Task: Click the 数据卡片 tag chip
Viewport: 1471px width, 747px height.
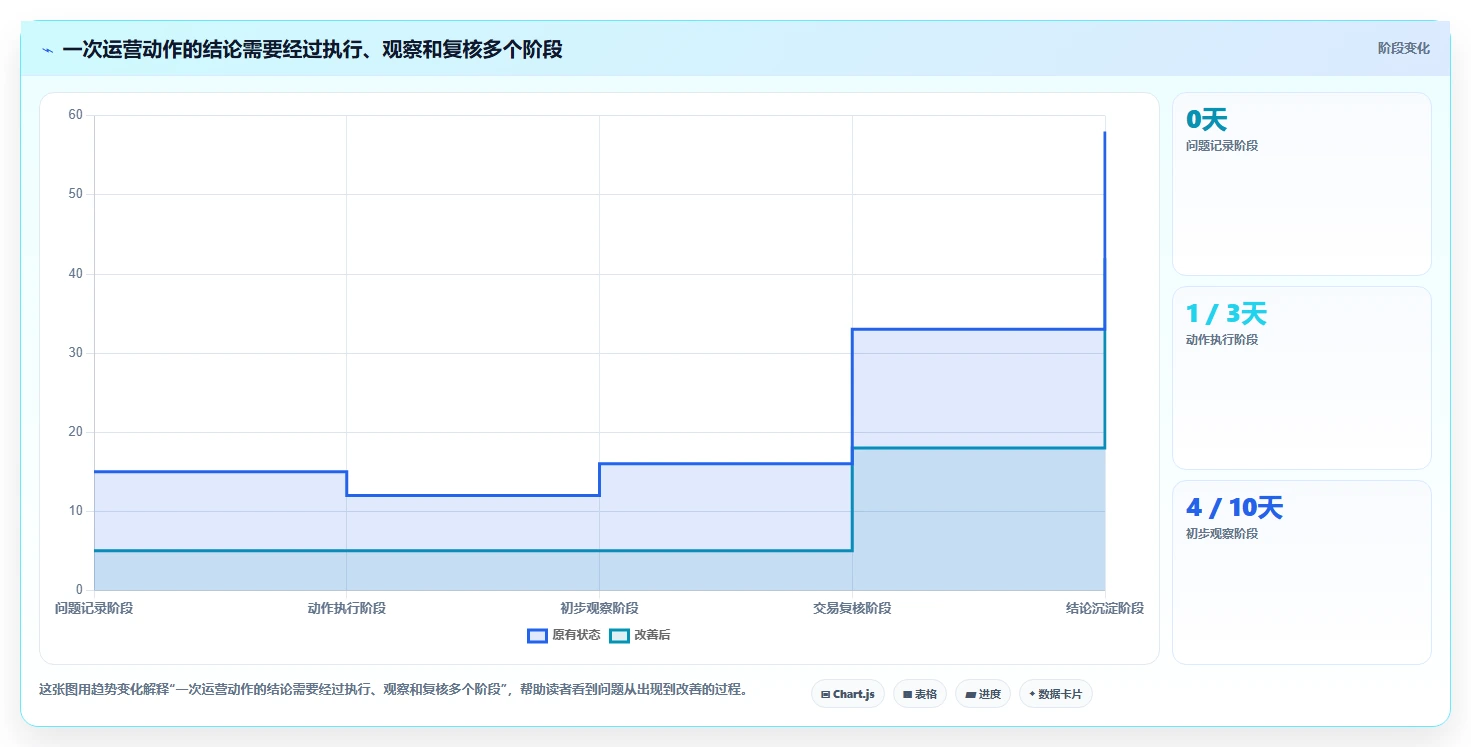Action: coord(1056,694)
